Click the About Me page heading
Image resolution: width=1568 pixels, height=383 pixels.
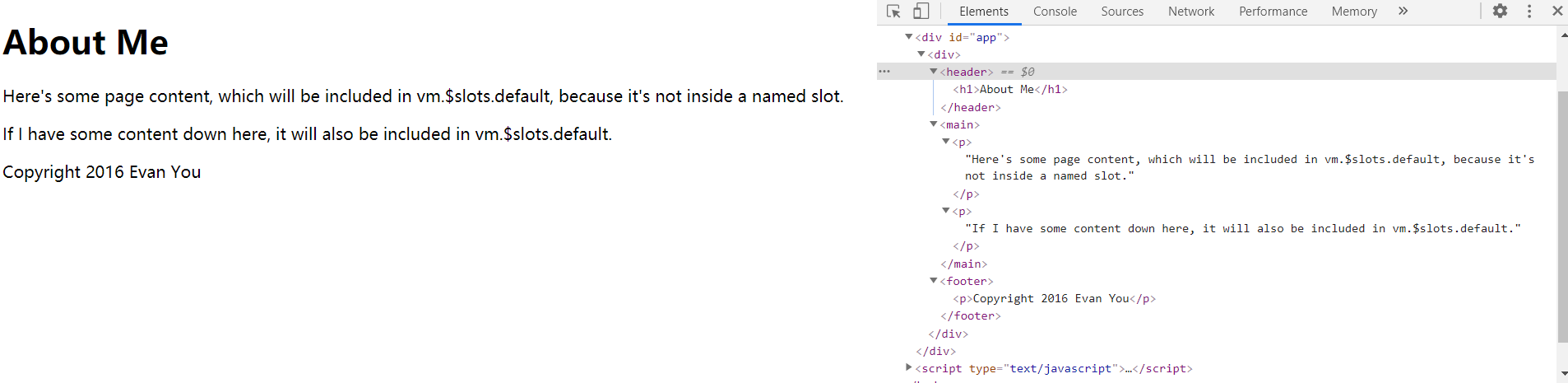point(86,42)
